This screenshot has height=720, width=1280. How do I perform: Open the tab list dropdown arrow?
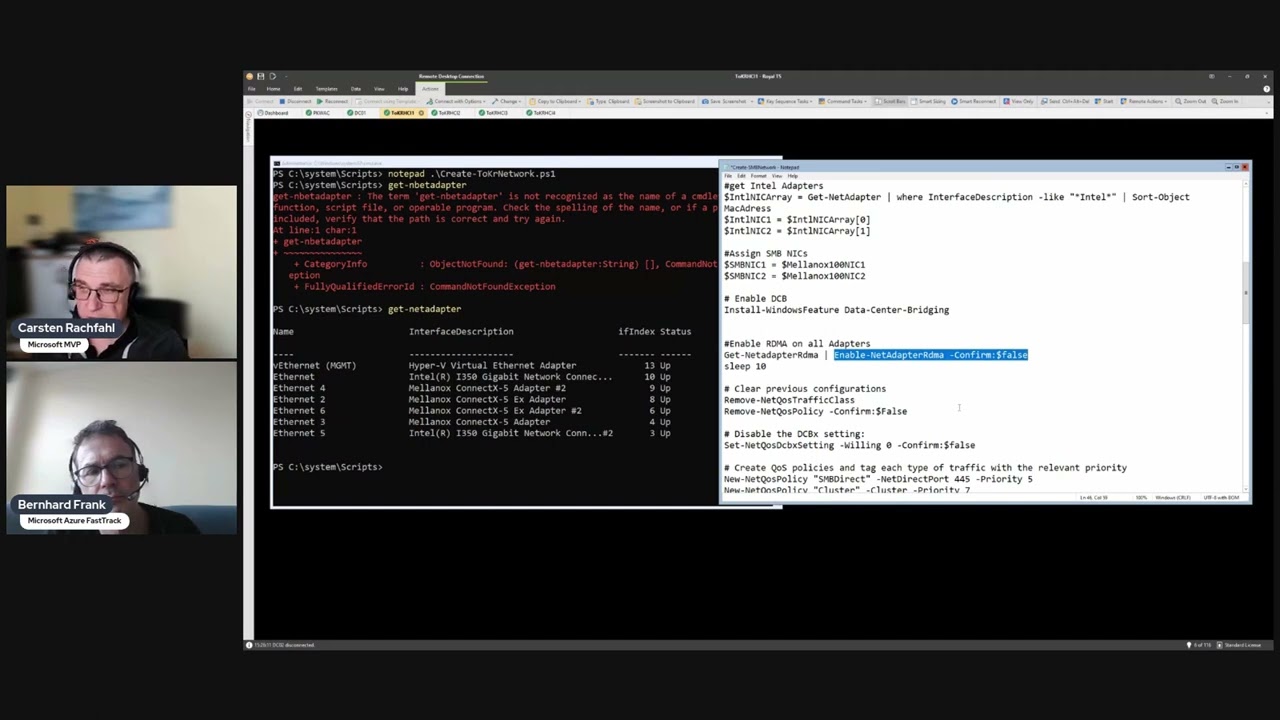(x=1268, y=113)
